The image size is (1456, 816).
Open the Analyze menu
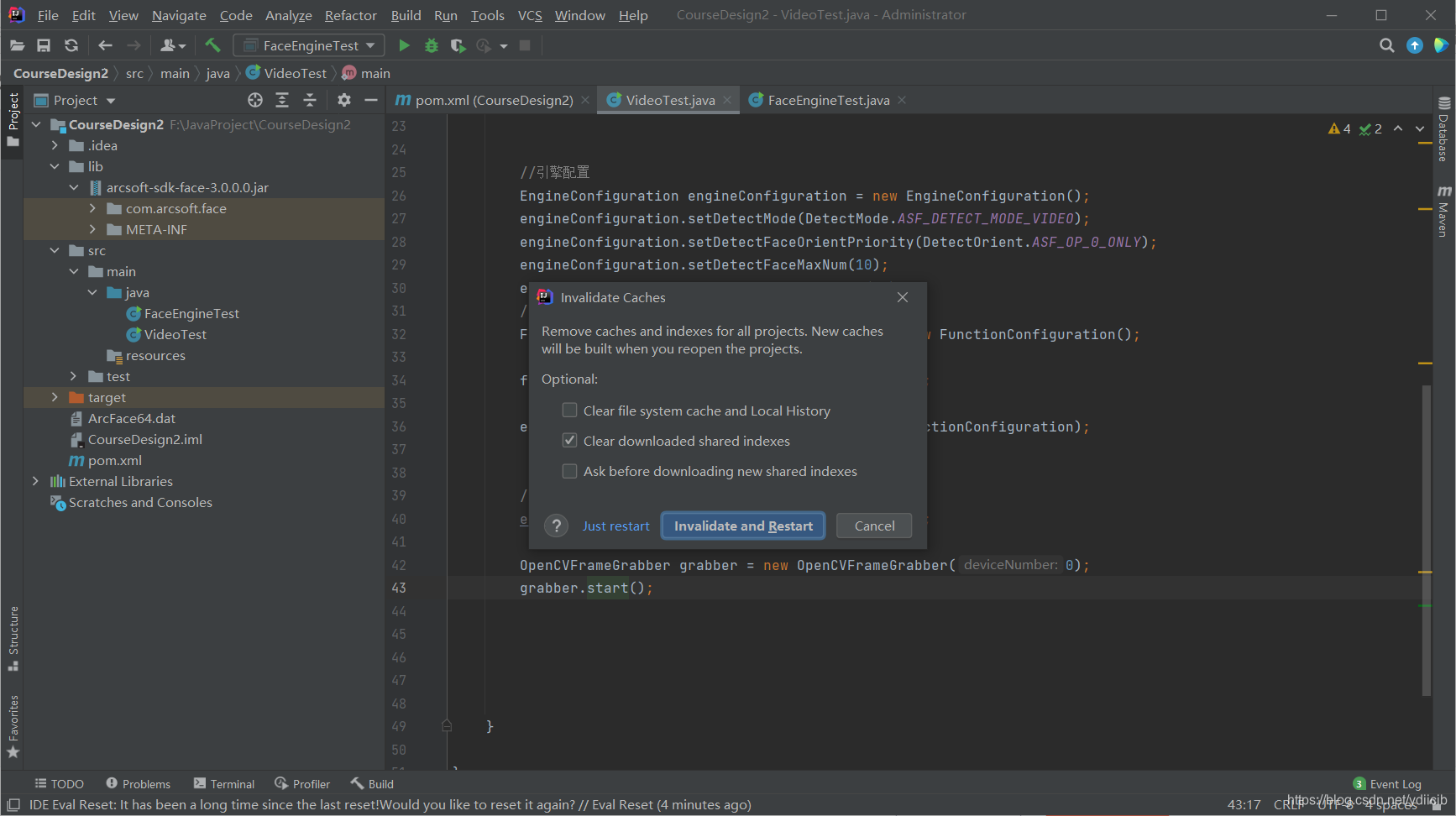coord(289,15)
